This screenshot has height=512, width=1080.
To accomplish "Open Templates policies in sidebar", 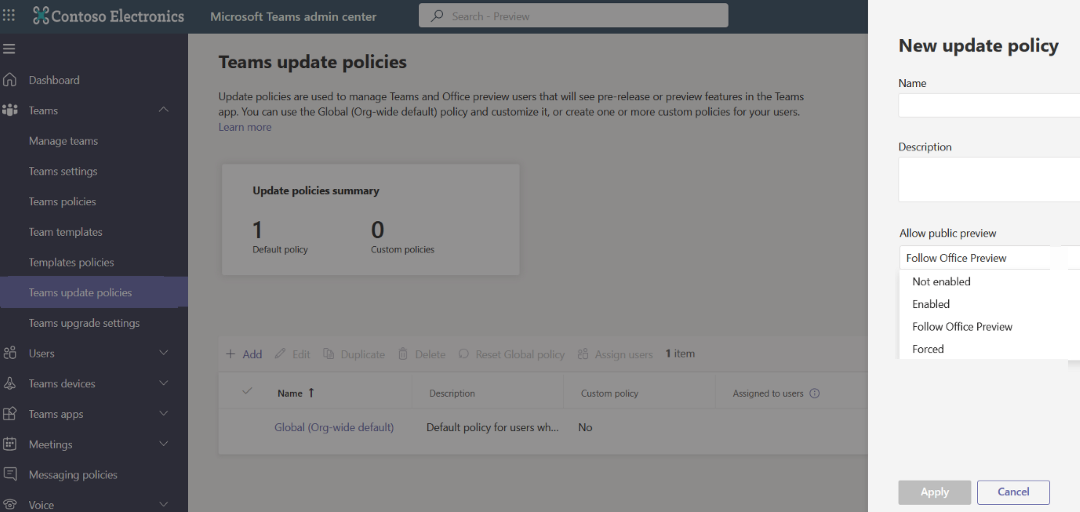I will [x=72, y=263].
